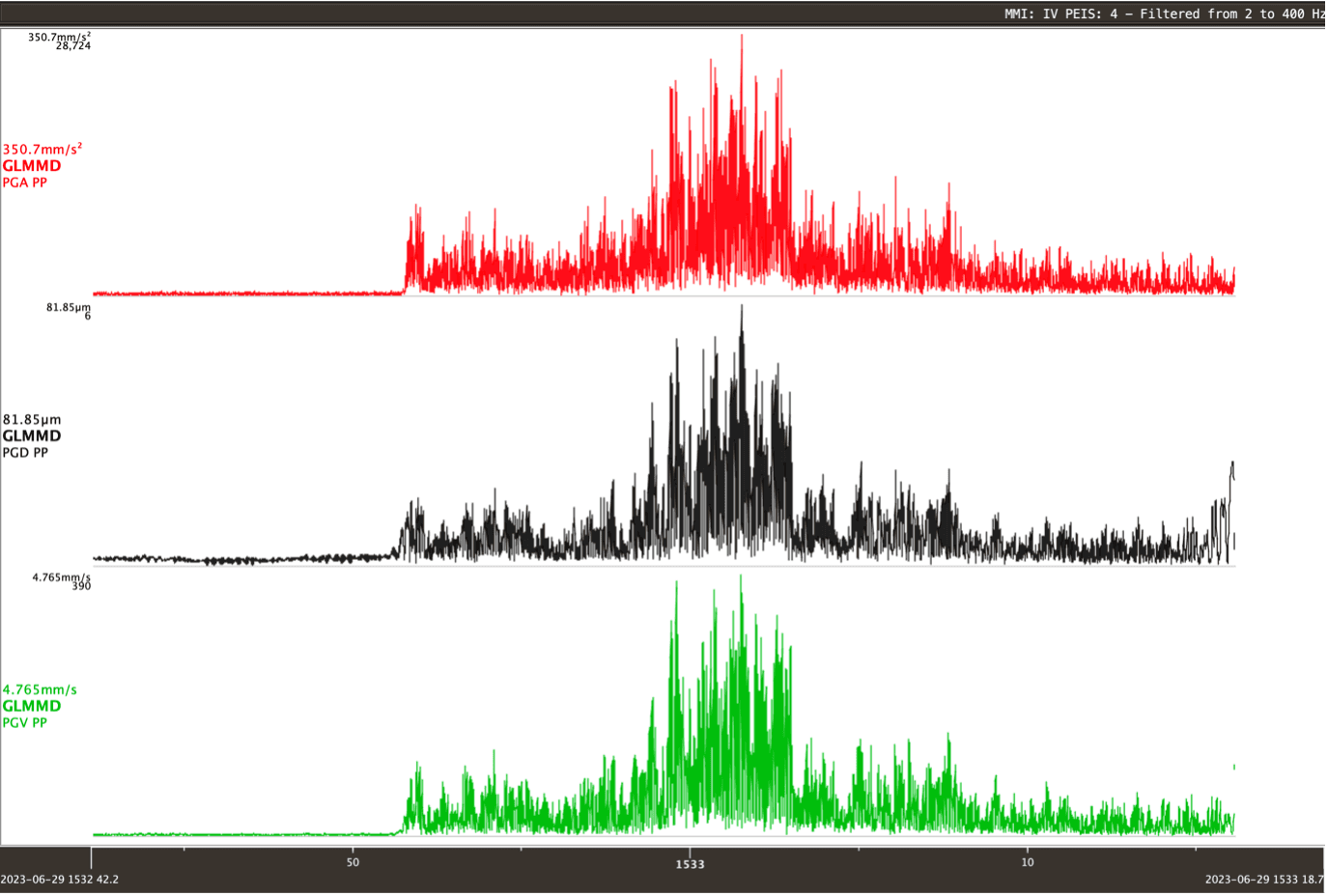Screen dimensions: 1328x896
Task: Click the 390 count scale value
Action: point(82,586)
